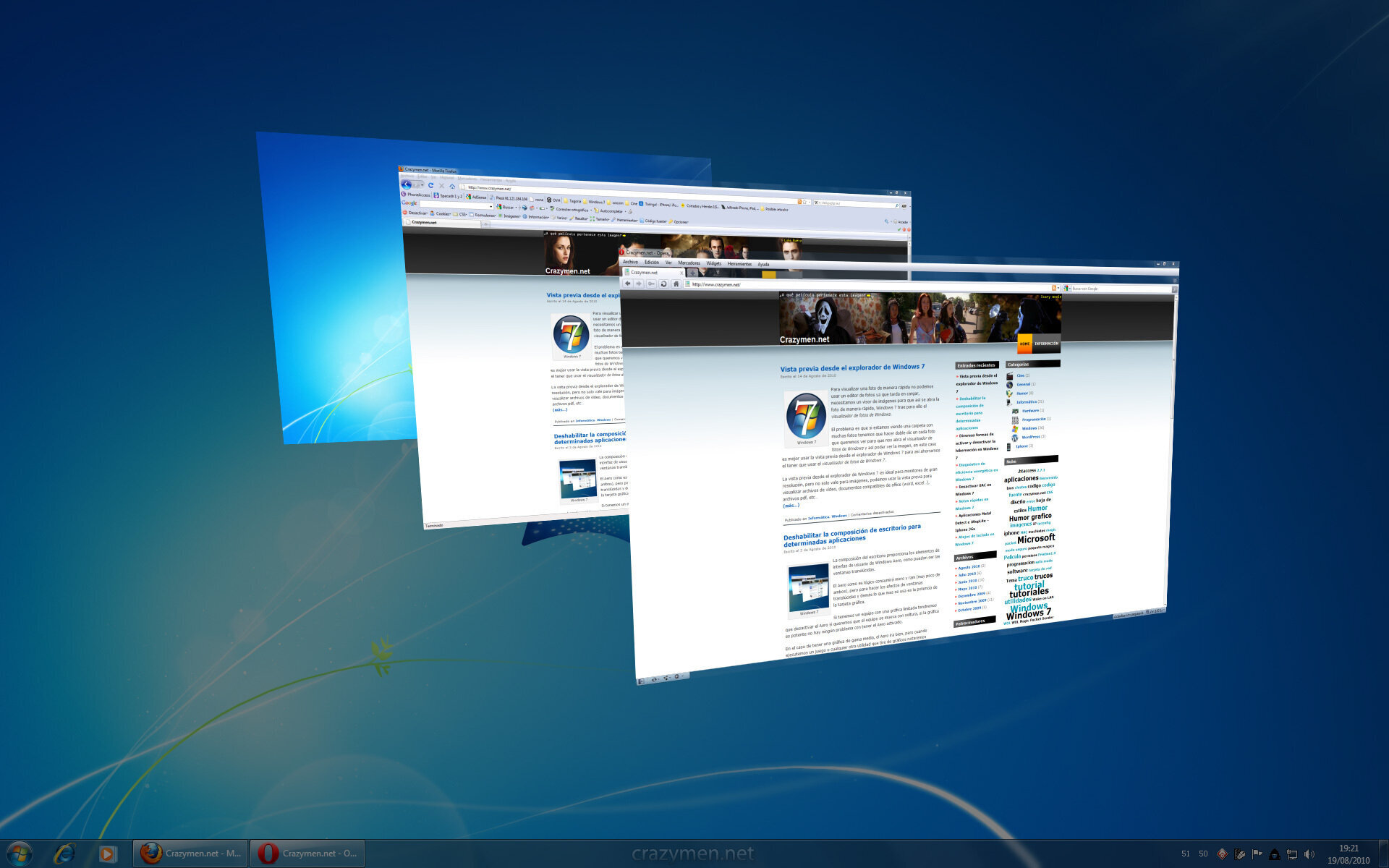The height and width of the screenshot is (868, 1389).
Task: Open the Windows Start orb
Action: pos(20,854)
